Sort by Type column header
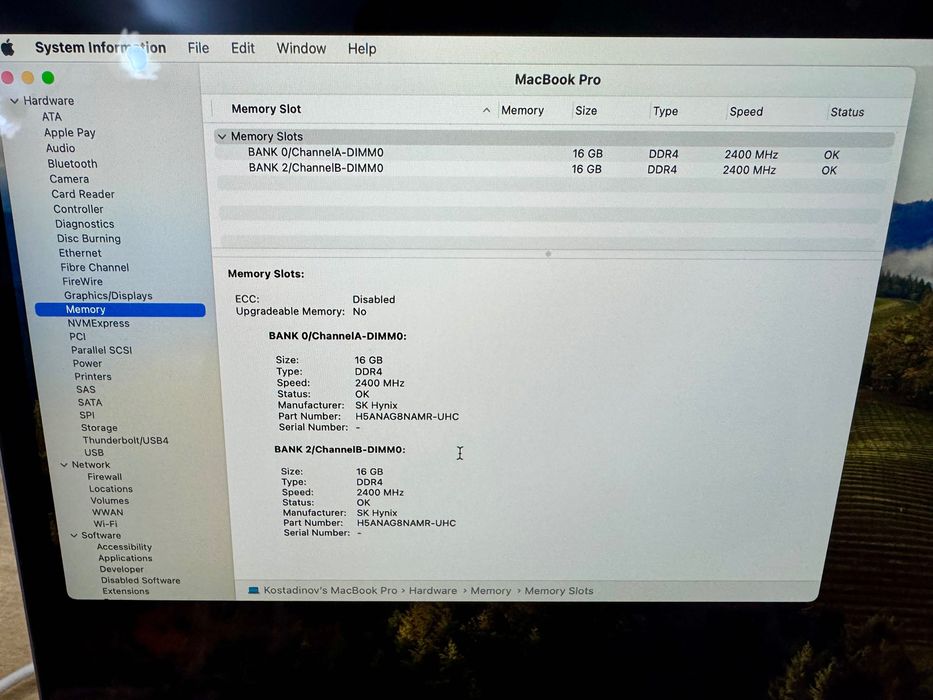The image size is (933, 700). click(x=665, y=111)
